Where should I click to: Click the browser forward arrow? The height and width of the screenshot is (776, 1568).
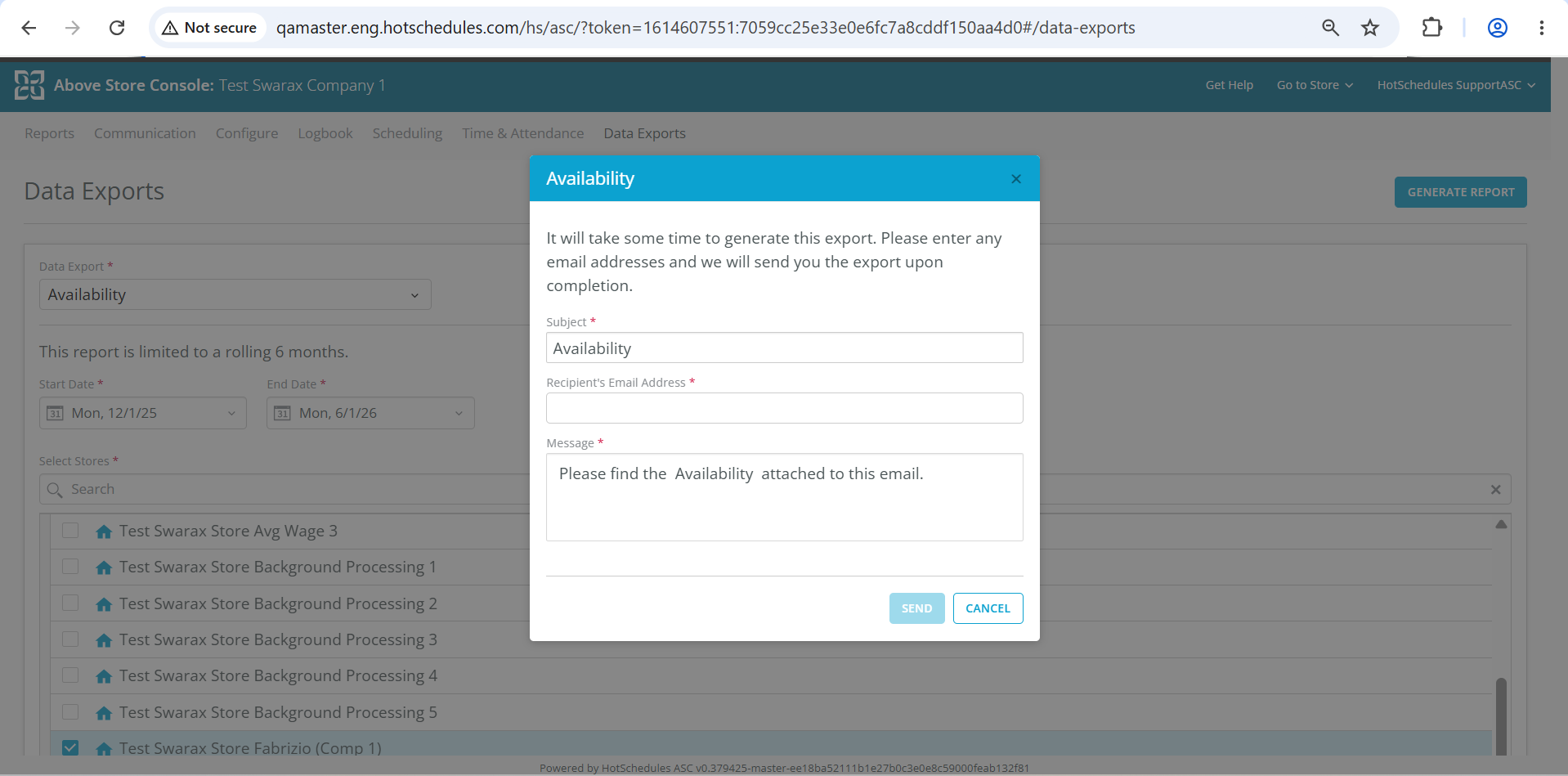click(73, 28)
